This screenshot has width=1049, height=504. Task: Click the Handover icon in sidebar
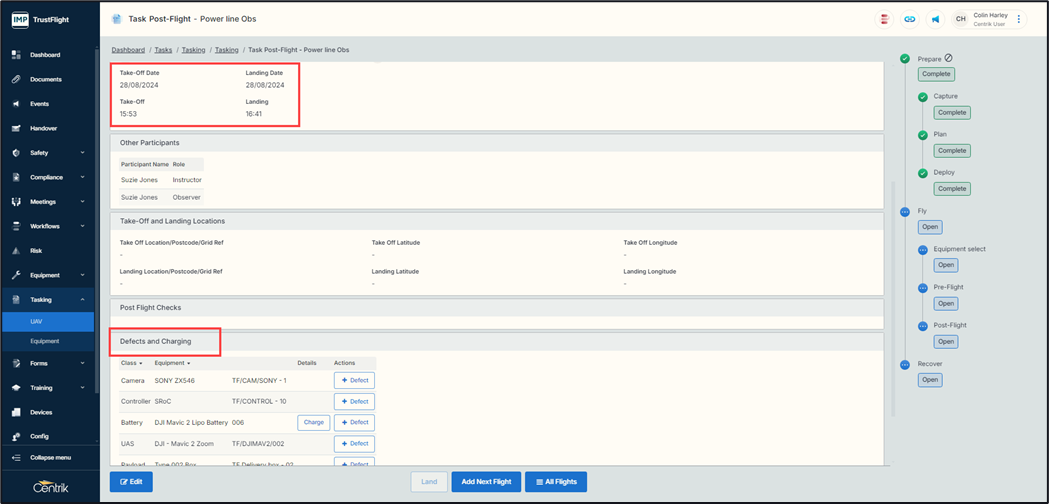[16, 129]
